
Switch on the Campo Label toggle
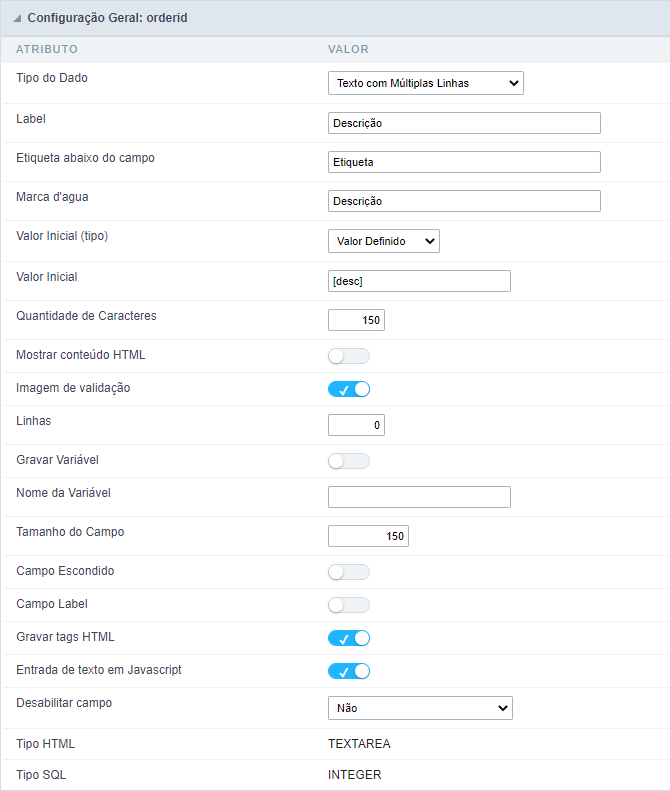coord(349,605)
